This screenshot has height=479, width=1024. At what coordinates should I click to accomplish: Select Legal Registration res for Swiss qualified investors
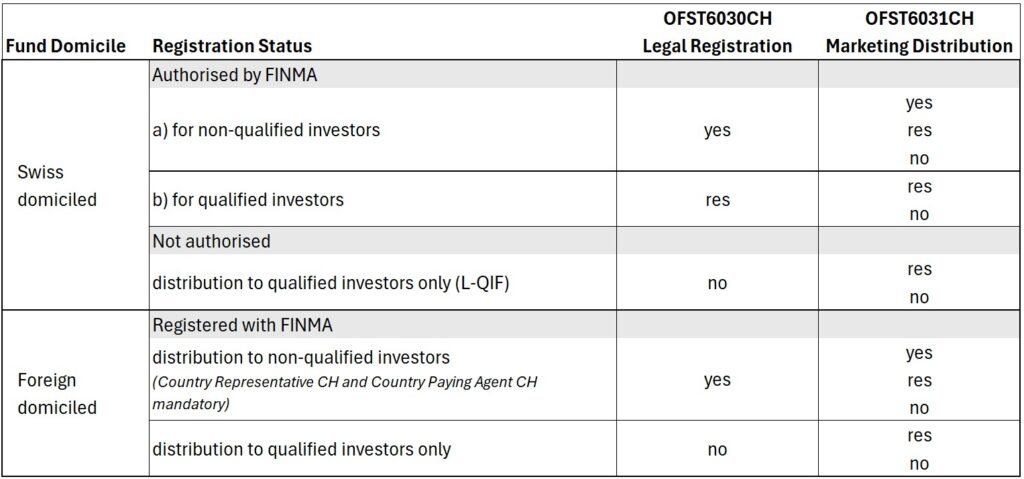point(717,200)
